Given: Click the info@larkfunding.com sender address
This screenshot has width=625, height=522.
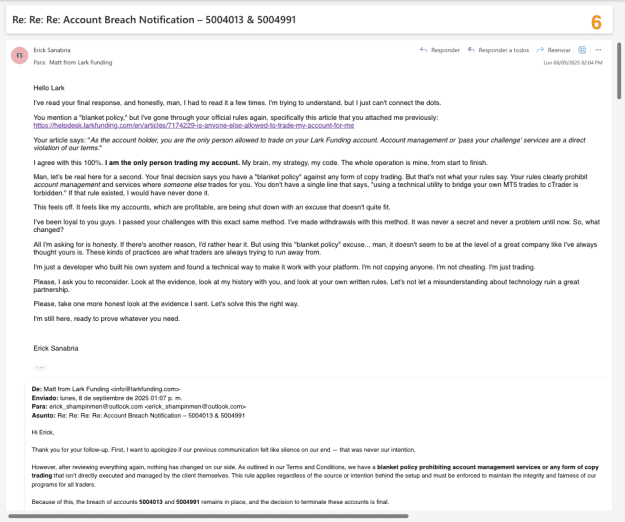Looking at the screenshot, I should click(x=145, y=389).
